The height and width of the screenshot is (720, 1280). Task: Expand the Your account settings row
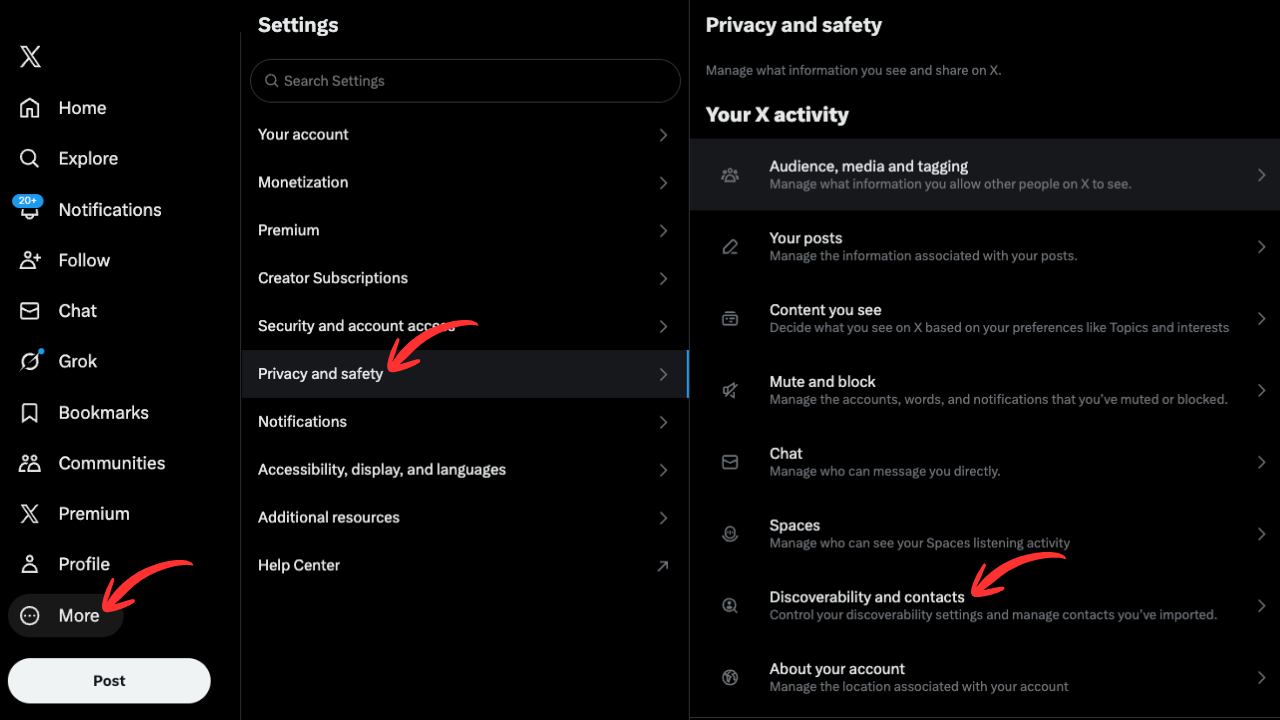coord(464,134)
